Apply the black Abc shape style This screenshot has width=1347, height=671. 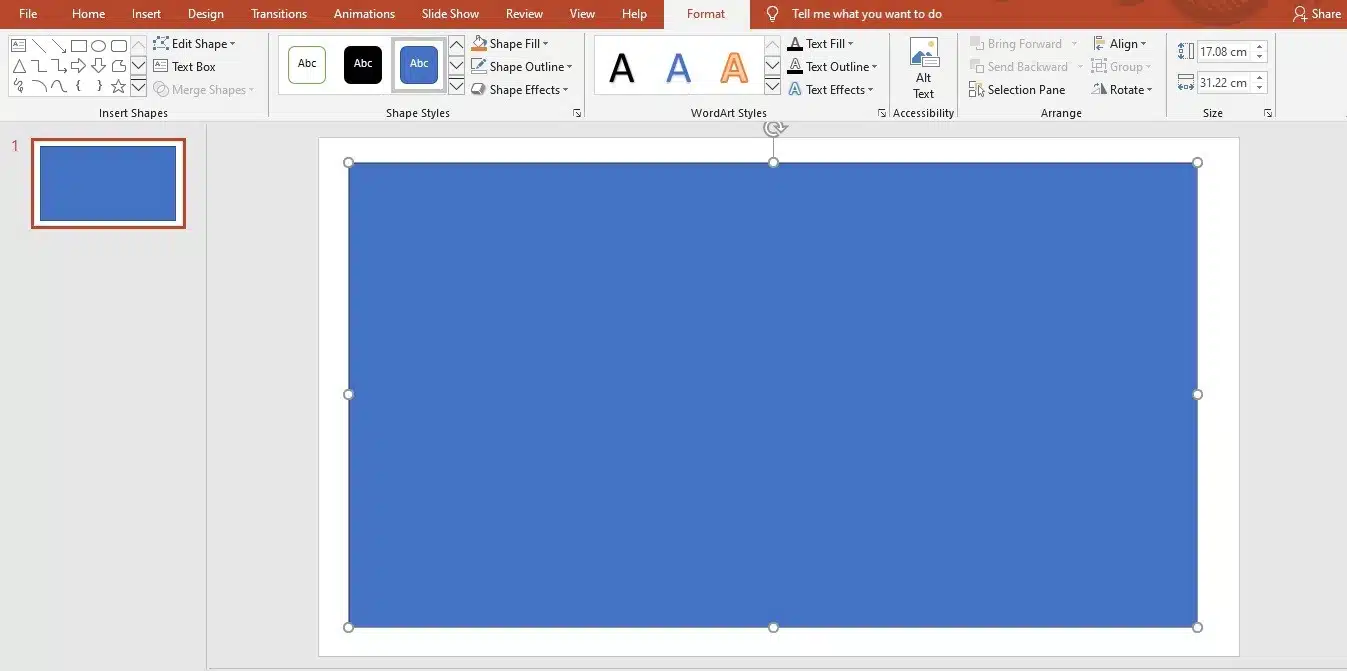[362, 64]
